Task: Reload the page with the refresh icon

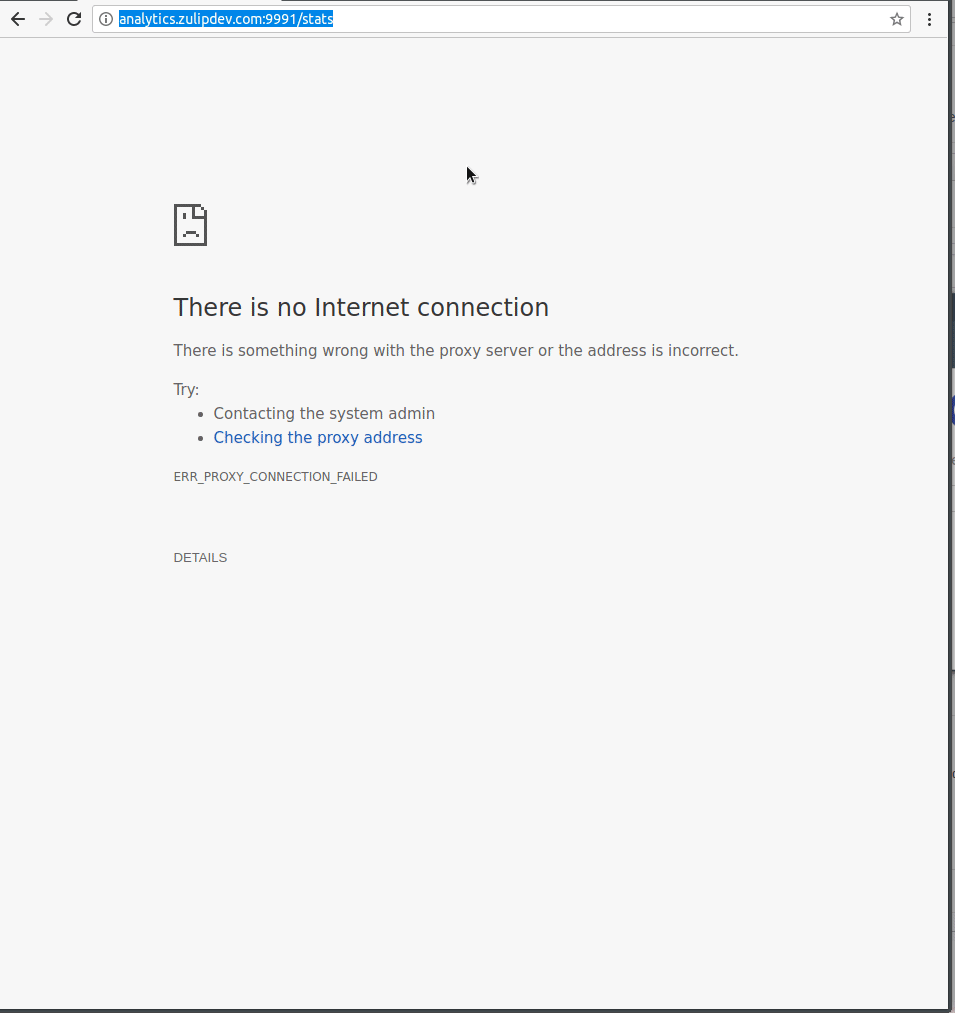Action: pos(74,19)
